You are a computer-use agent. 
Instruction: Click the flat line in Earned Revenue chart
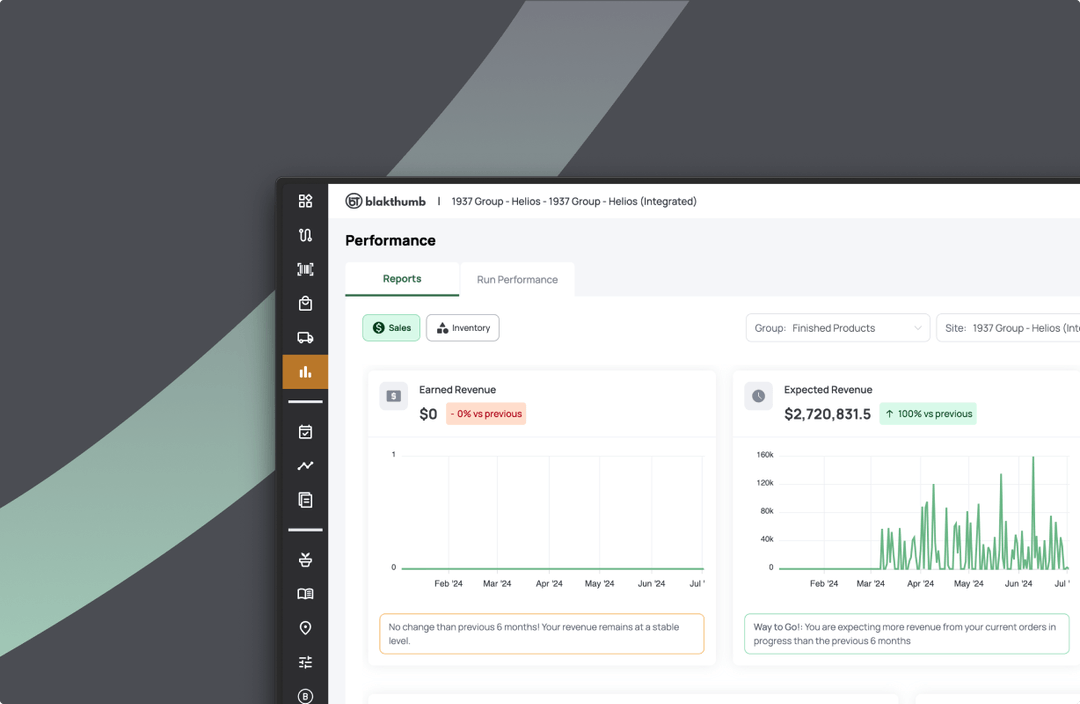pyautogui.click(x=552, y=568)
